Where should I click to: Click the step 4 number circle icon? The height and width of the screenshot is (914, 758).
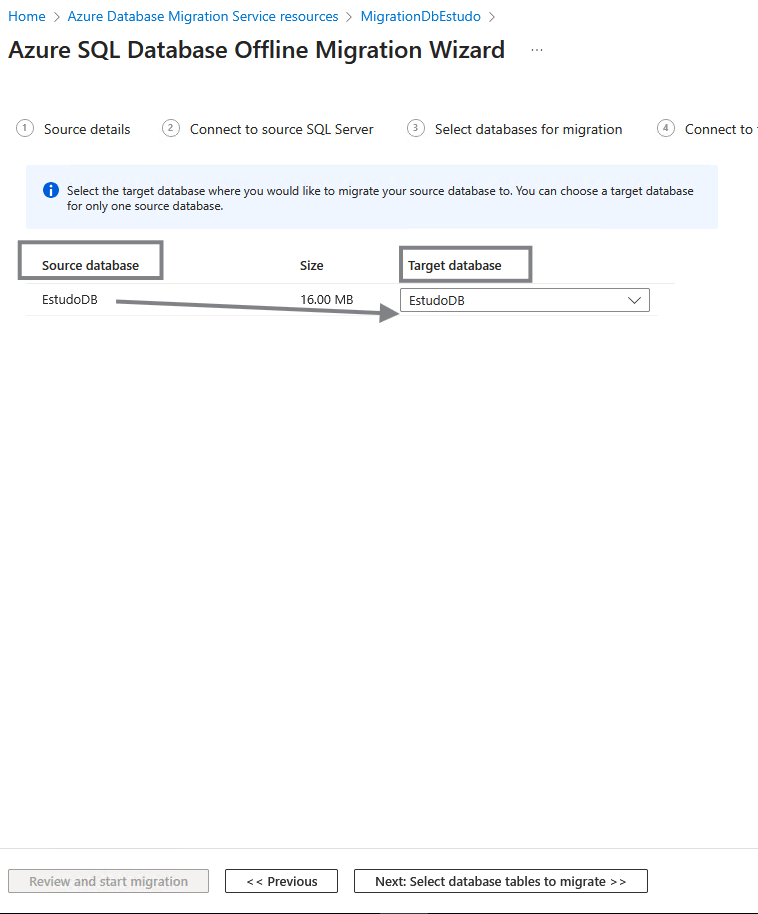tap(666, 128)
